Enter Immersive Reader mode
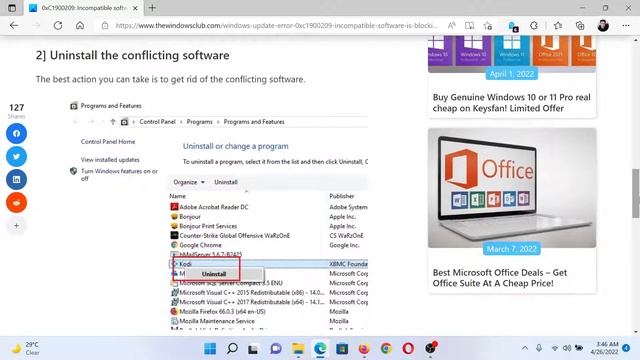640x360 pixels. click(x=469, y=25)
